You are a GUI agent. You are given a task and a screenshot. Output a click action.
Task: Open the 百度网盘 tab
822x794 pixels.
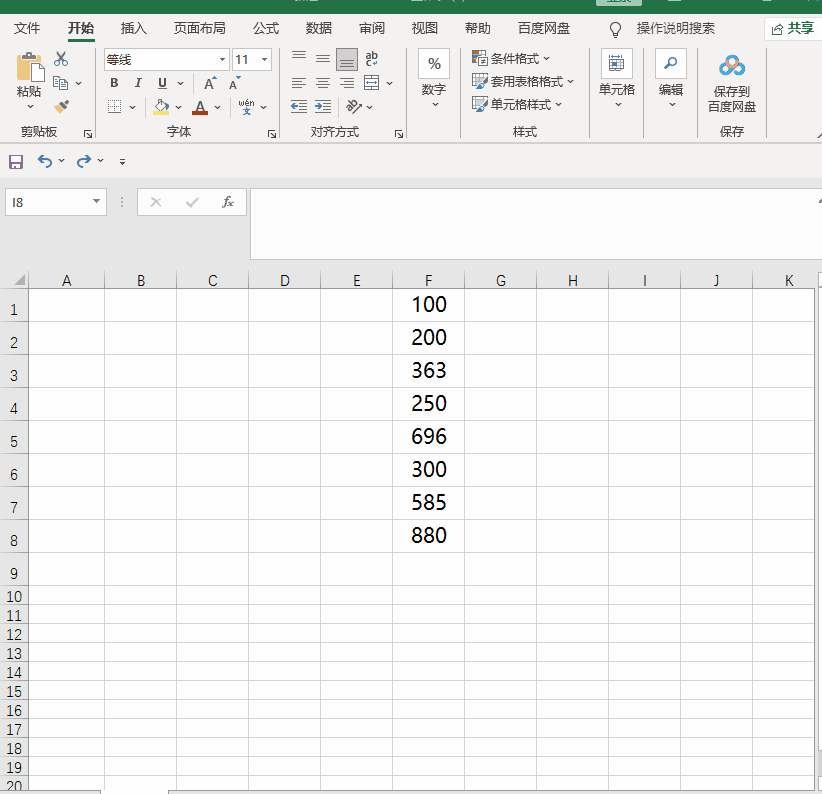coord(544,28)
